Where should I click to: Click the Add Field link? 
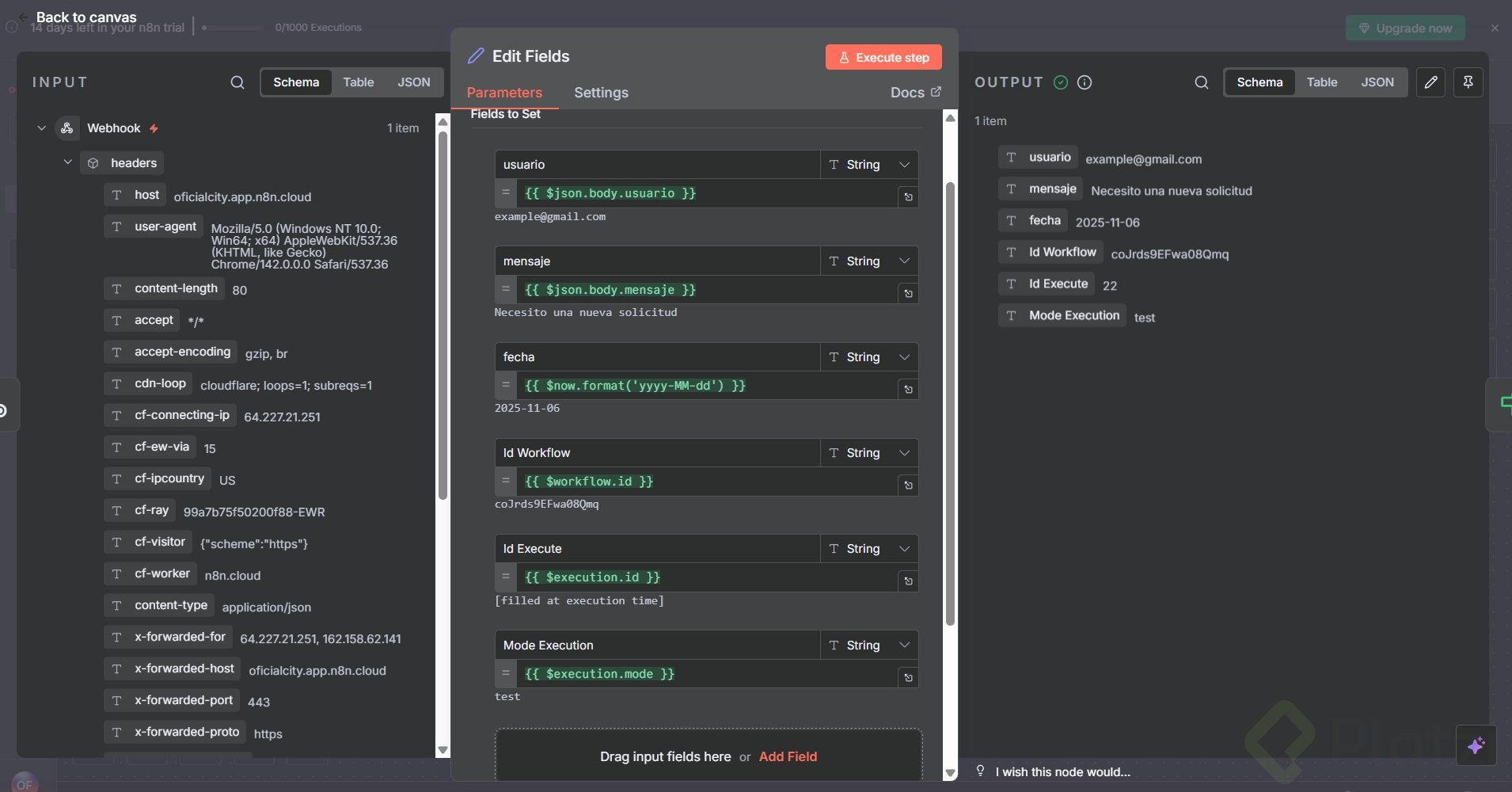[788, 756]
